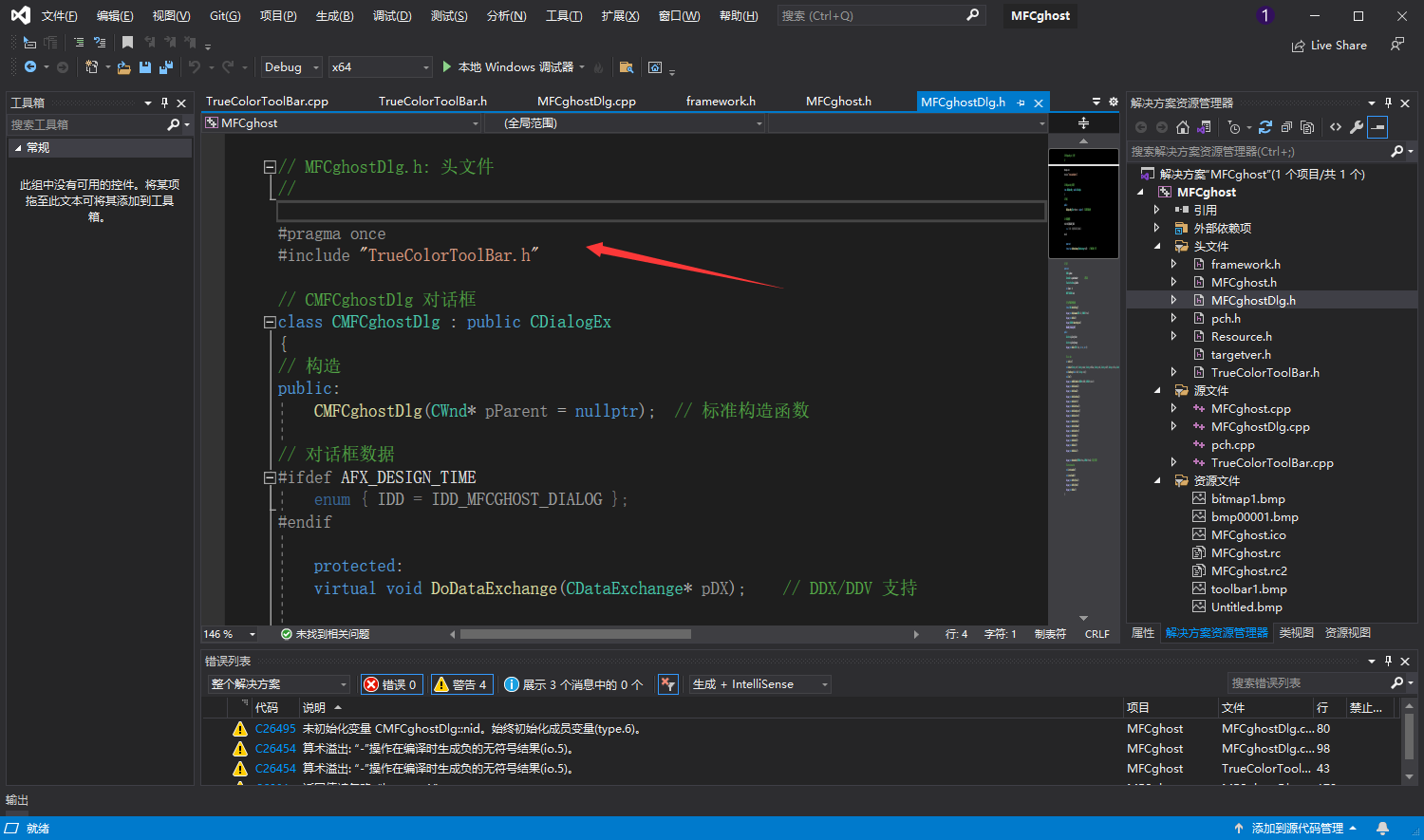Image resolution: width=1424 pixels, height=840 pixels.
Task: Start the 本地 Windows 调试器
Action: click(508, 67)
